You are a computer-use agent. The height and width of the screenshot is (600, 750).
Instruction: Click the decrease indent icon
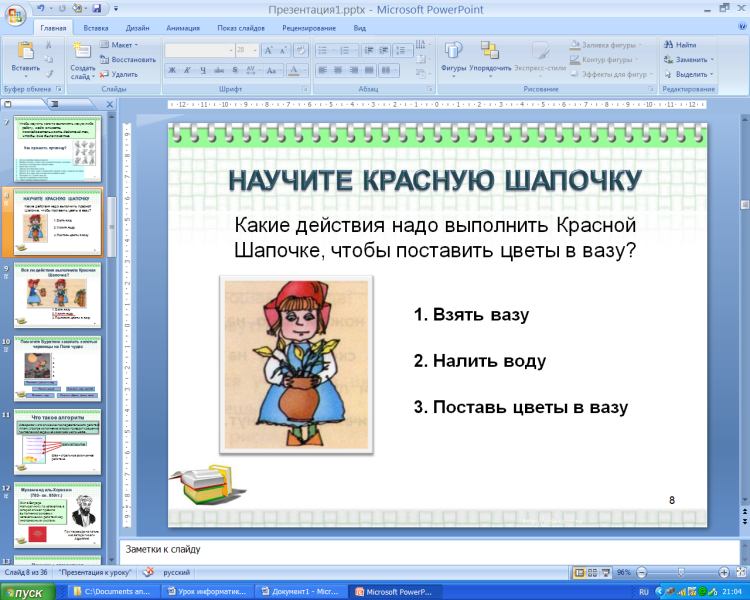(368, 50)
